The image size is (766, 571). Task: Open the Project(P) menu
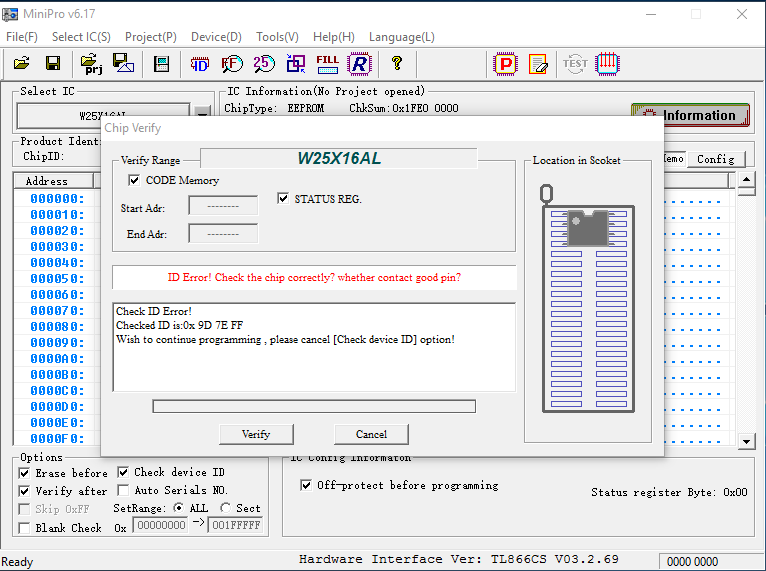coord(150,37)
